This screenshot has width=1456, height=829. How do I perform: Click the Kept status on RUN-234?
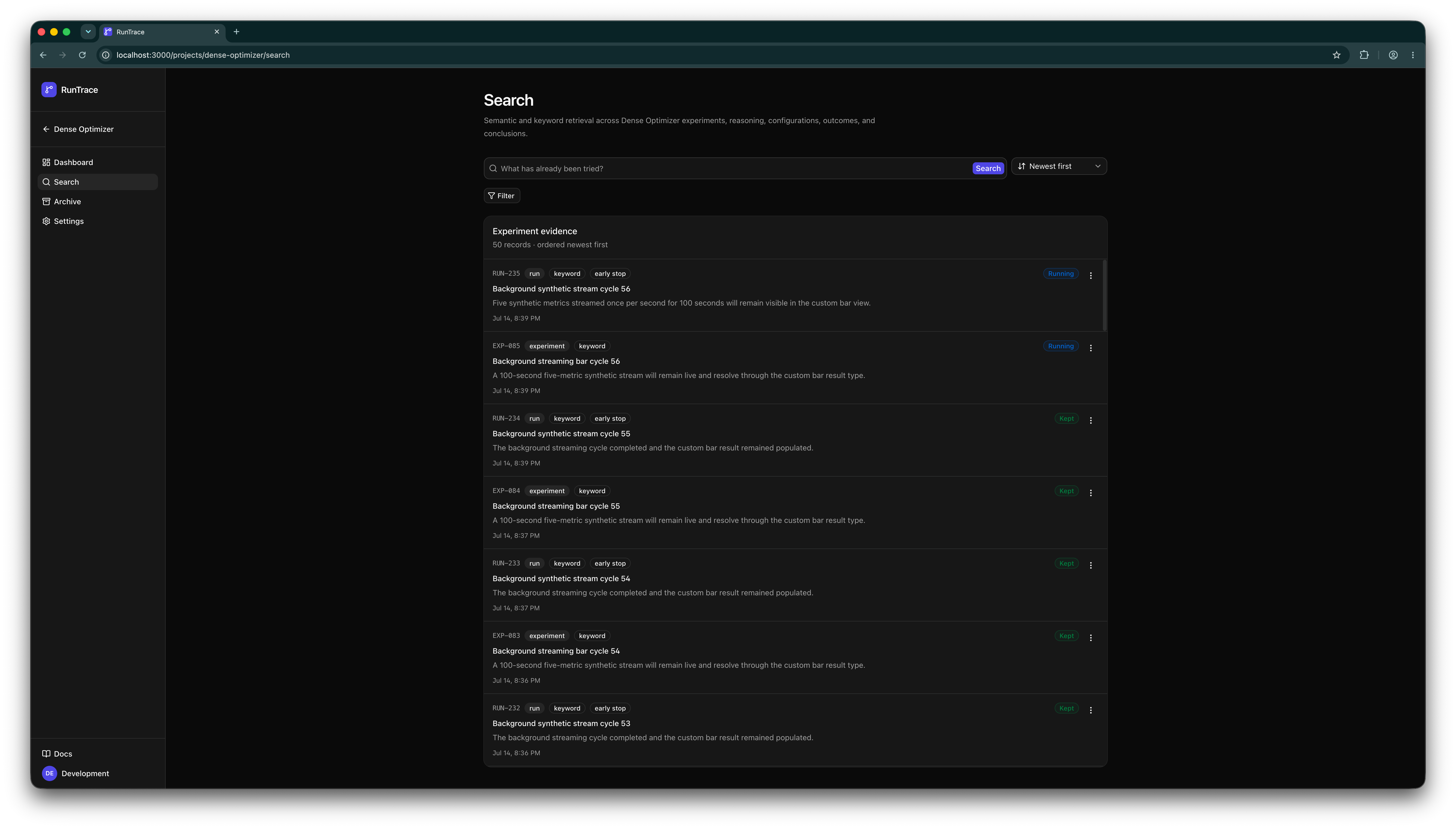click(x=1066, y=419)
